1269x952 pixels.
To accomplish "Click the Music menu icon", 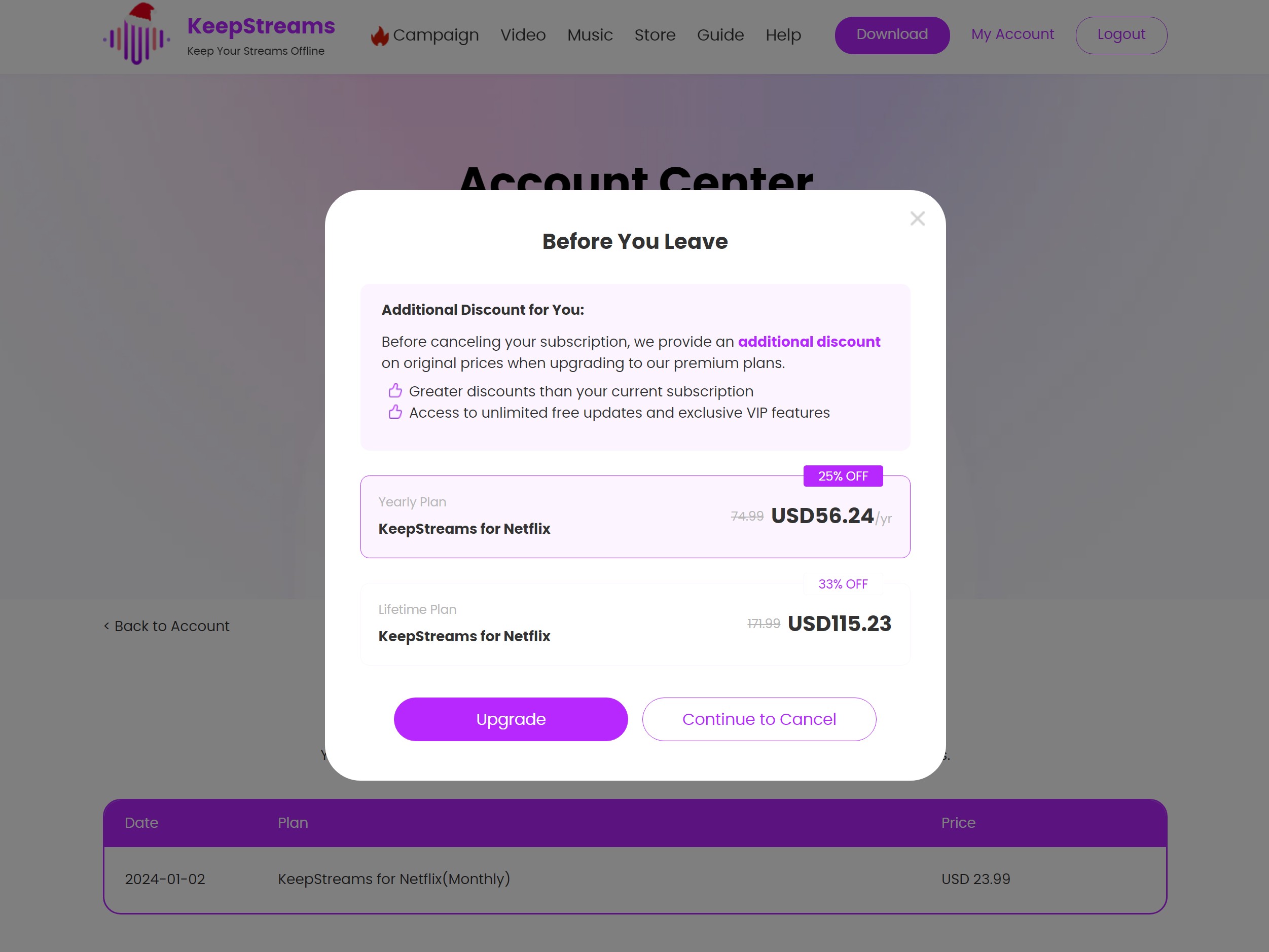I will pyautogui.click(x=590, y=35).
